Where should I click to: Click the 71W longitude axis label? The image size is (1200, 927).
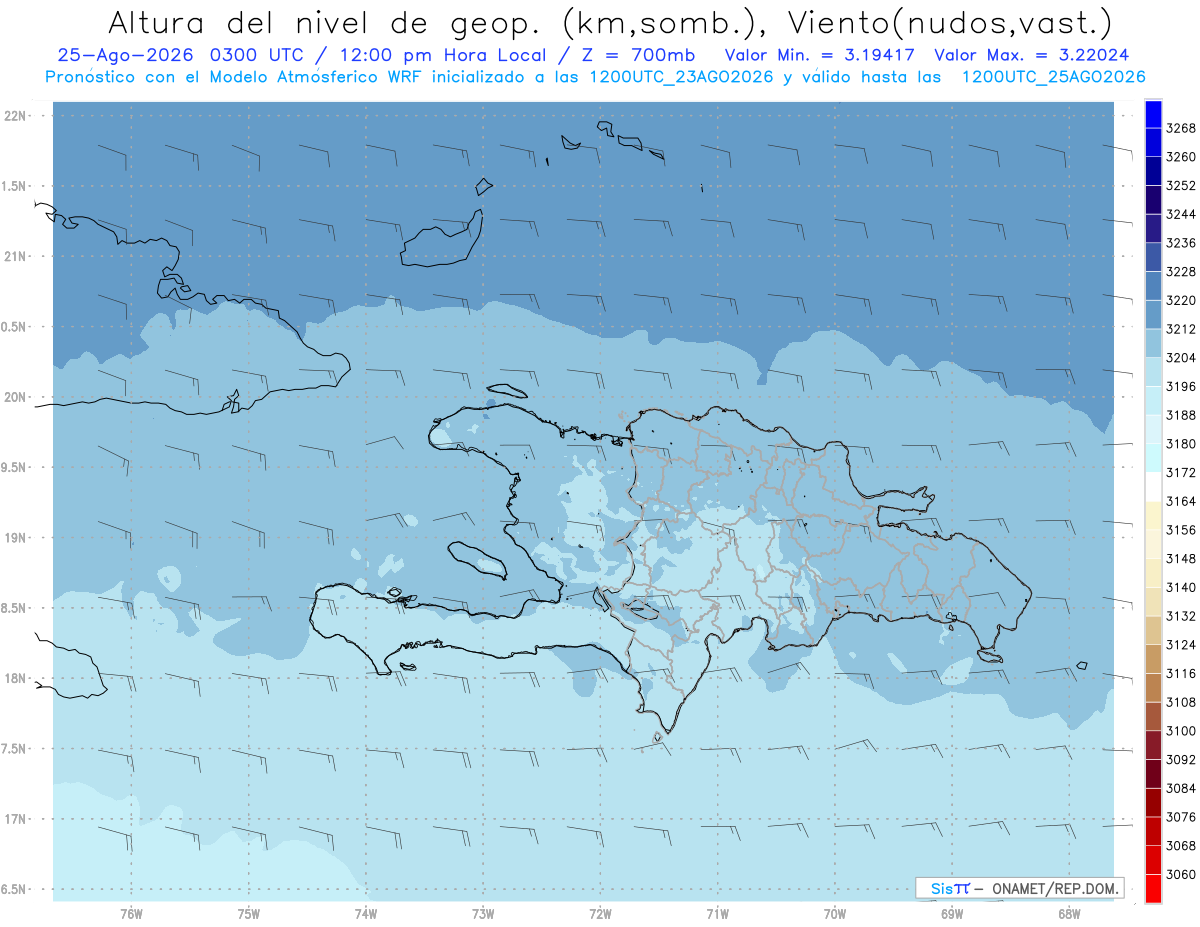click(x=718, y=914)
